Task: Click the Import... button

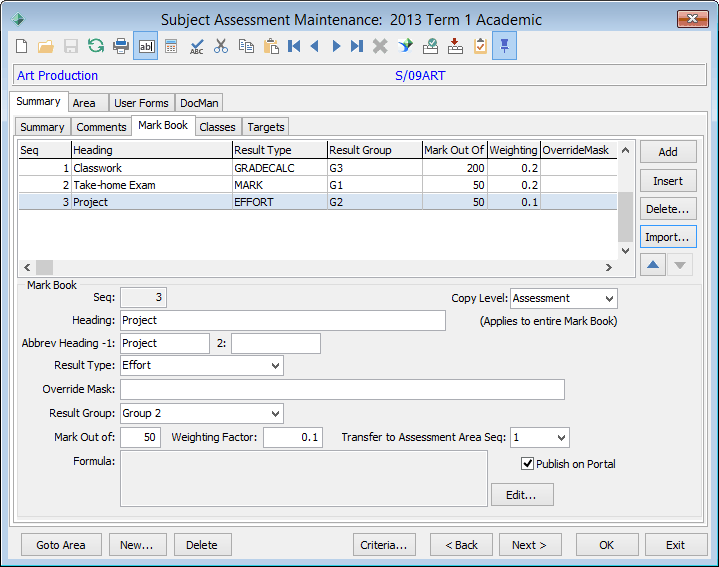Action: click(668, 237)
